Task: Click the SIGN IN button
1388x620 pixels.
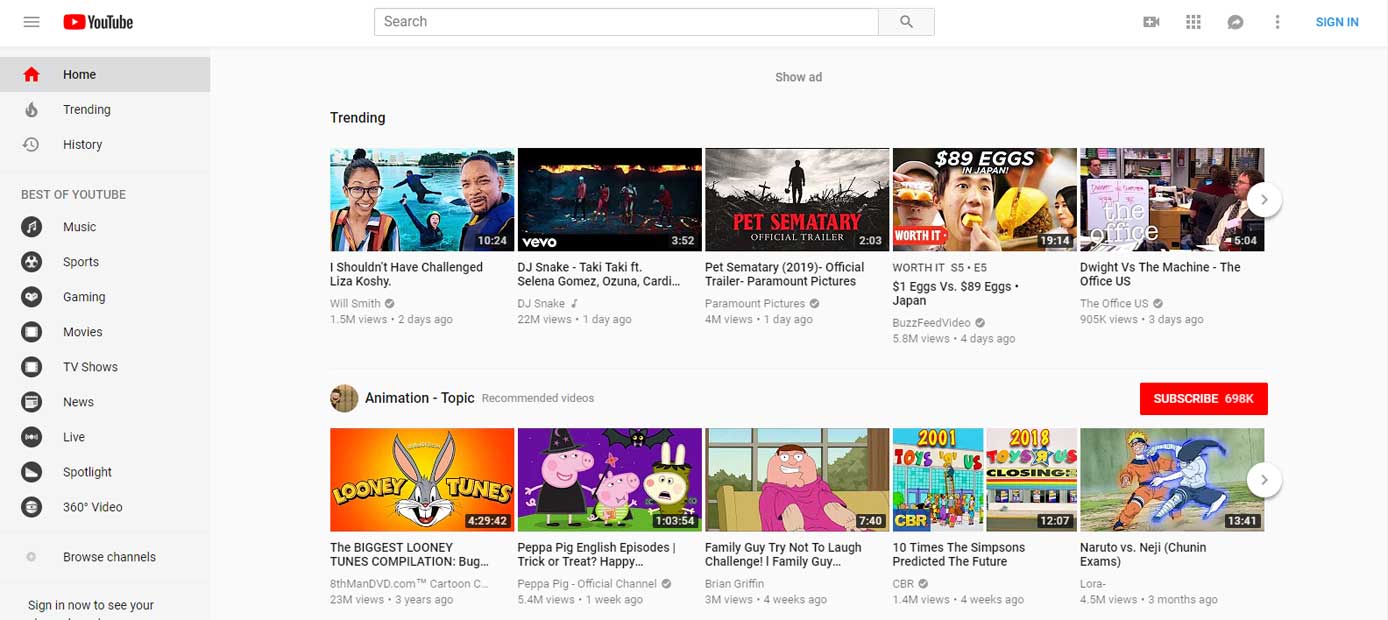Action: coord(1337,22)
